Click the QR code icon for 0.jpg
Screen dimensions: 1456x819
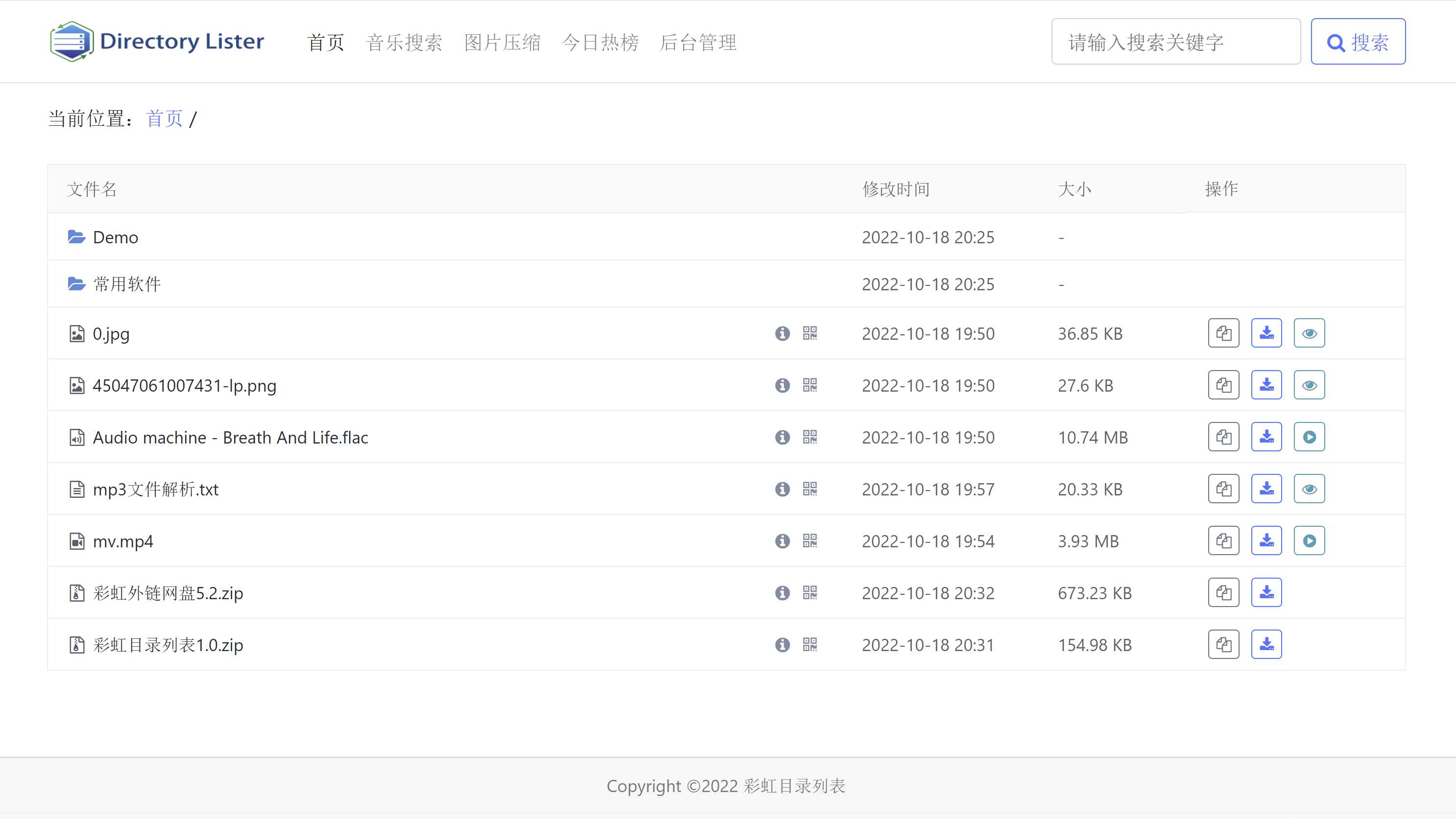coord(810,333)
